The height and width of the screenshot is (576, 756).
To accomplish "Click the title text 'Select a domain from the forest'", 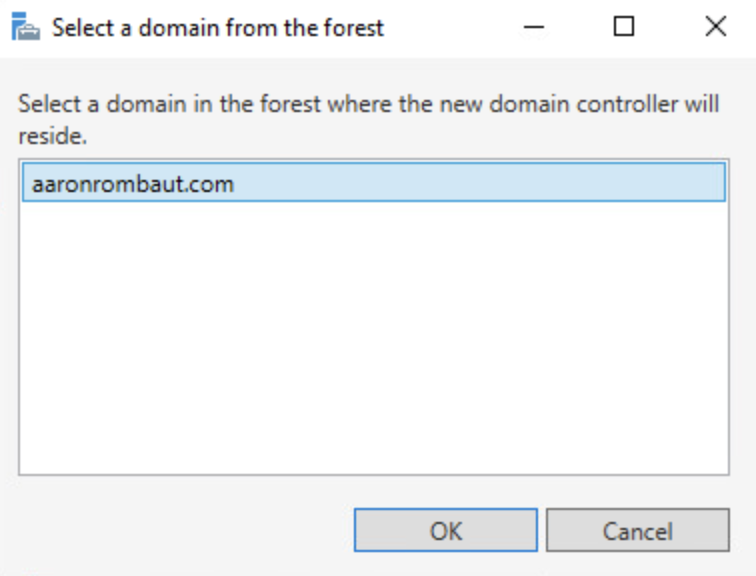I will click(218, 27).
